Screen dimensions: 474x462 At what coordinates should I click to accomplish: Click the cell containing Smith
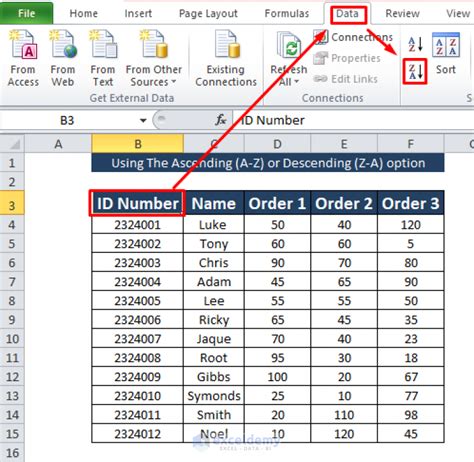coord(214,415)
